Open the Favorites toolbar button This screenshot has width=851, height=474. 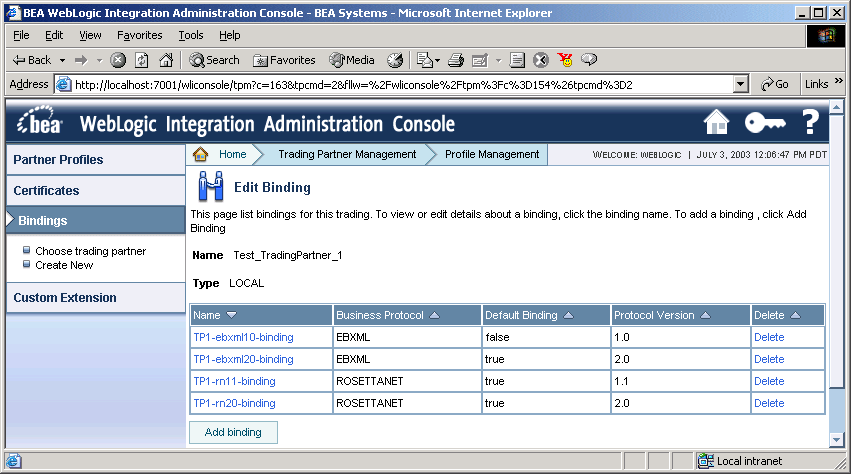pyautogui.click(x=284, y=60)
